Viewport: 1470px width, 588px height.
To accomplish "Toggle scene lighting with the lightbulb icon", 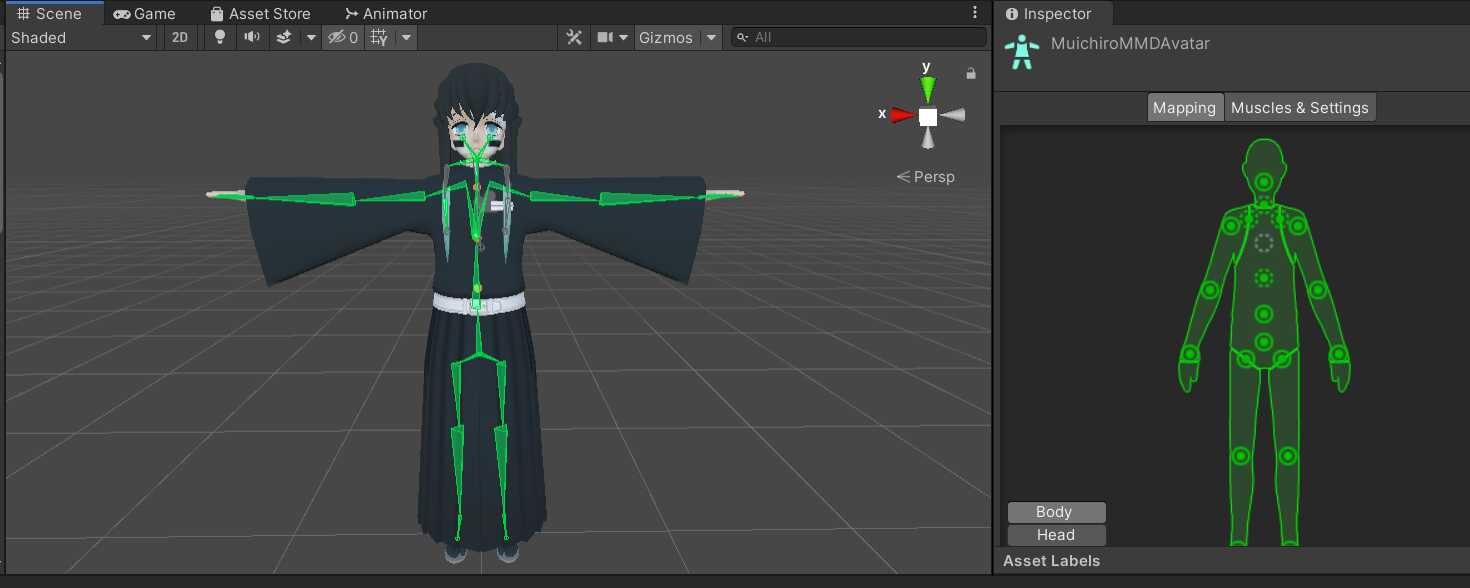I will [x=221, y=37].
